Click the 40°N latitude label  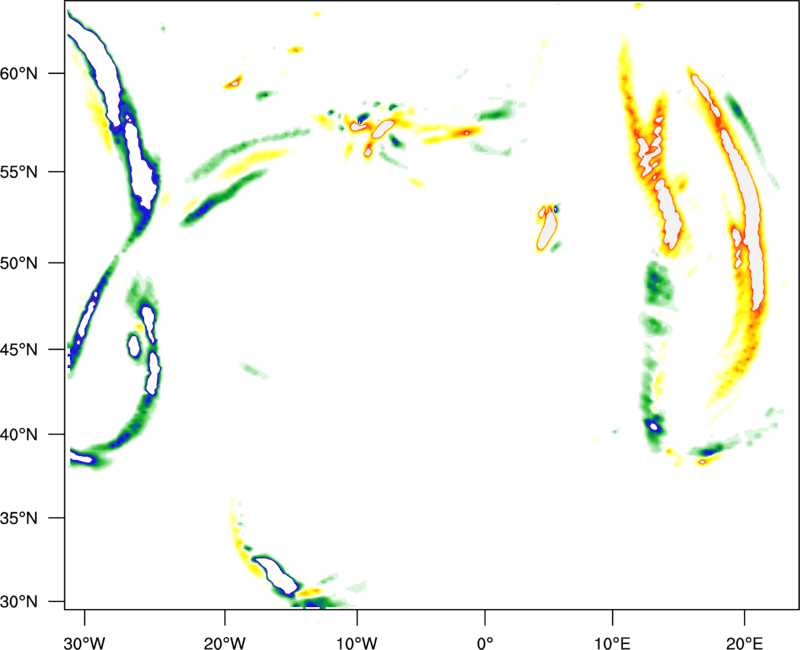click(x=19, y=435)
